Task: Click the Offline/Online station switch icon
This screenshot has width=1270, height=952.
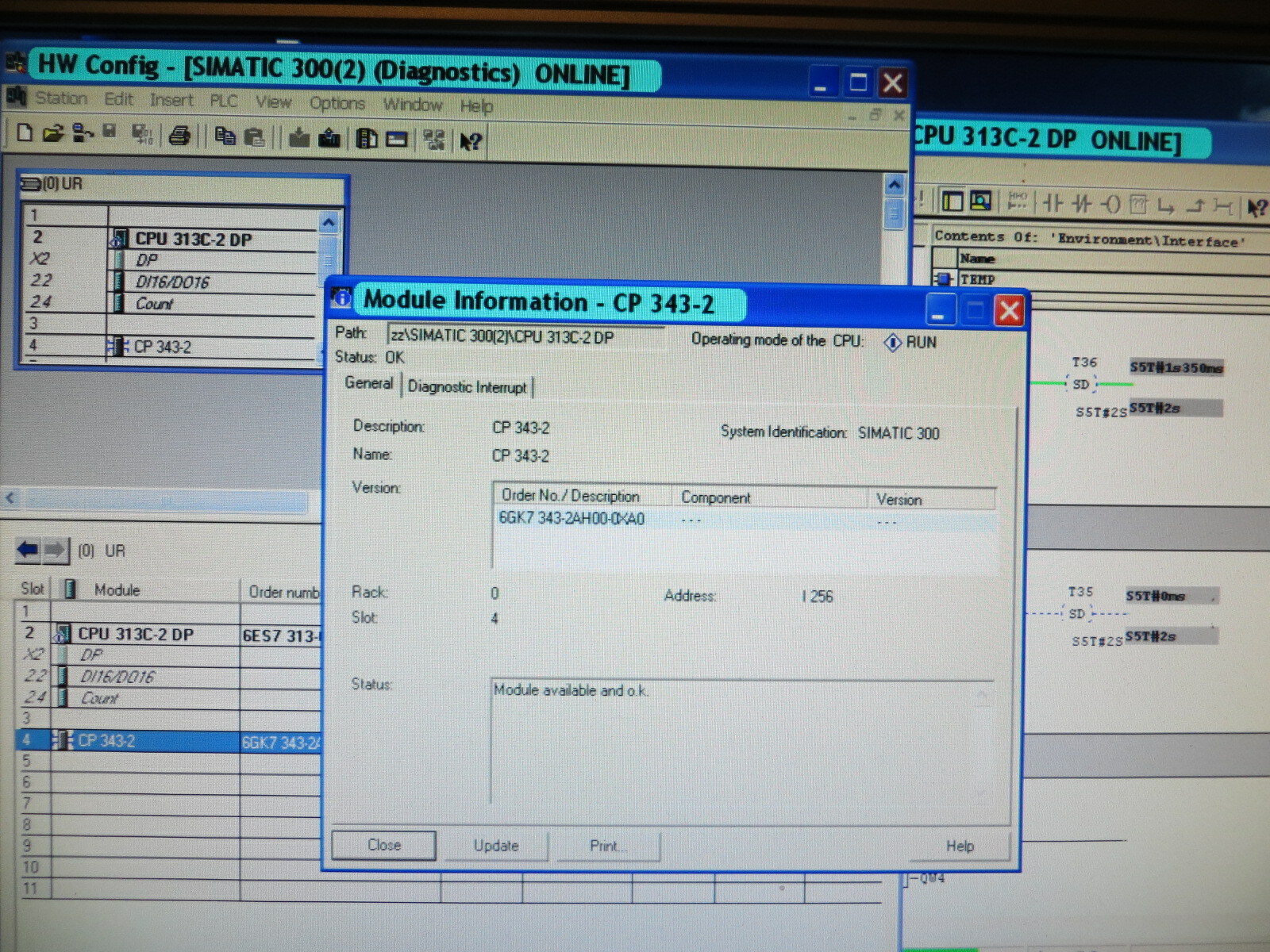Action: pyautogui.click(x=434, y=141)
